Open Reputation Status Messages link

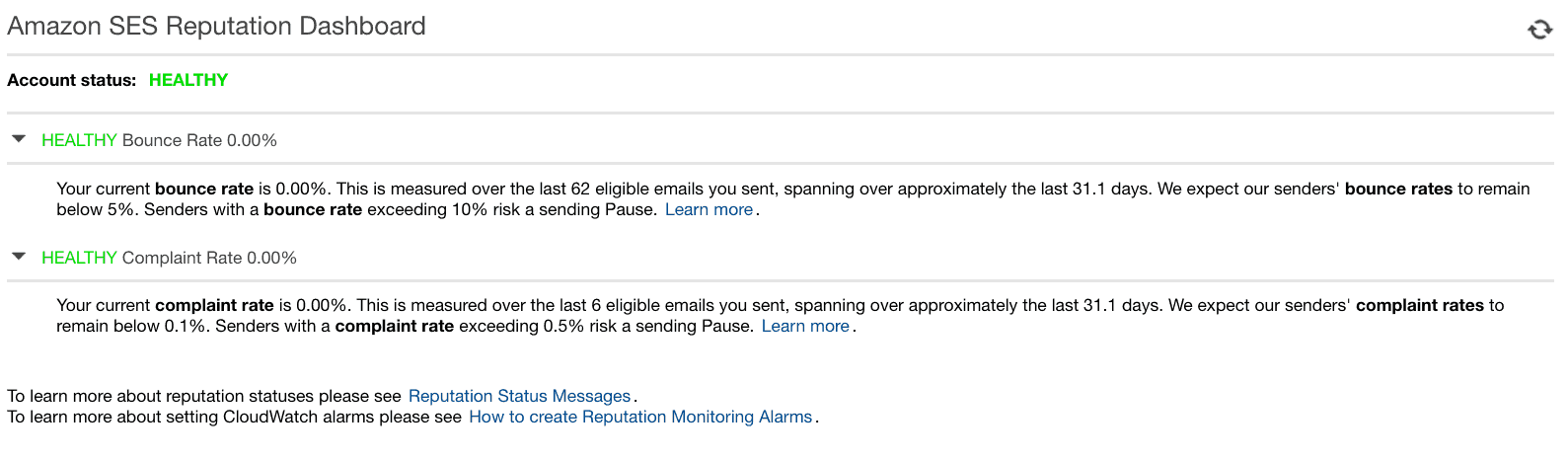[519, 396]
